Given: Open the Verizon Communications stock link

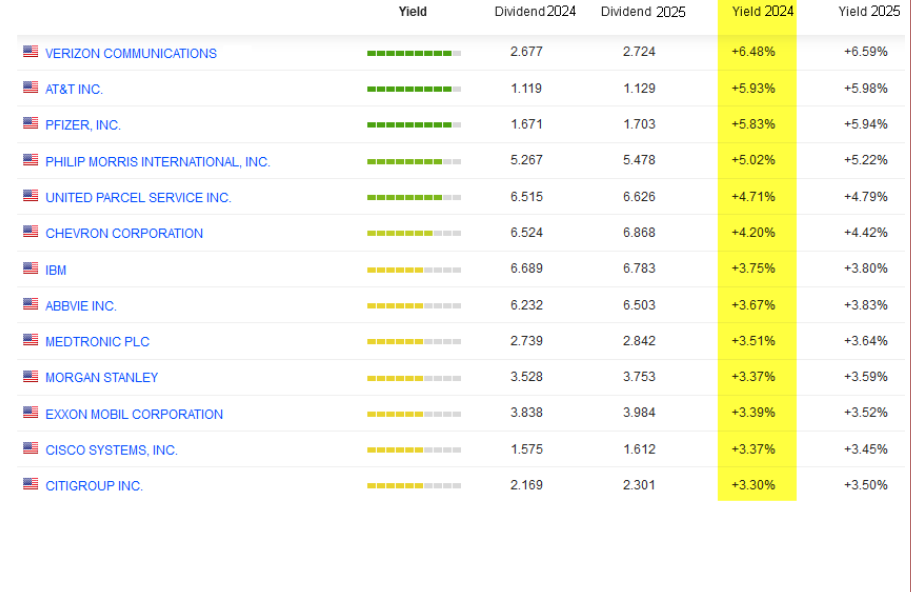Looking at the screenshot, I should pyautogui.click(x=130, y=53).
